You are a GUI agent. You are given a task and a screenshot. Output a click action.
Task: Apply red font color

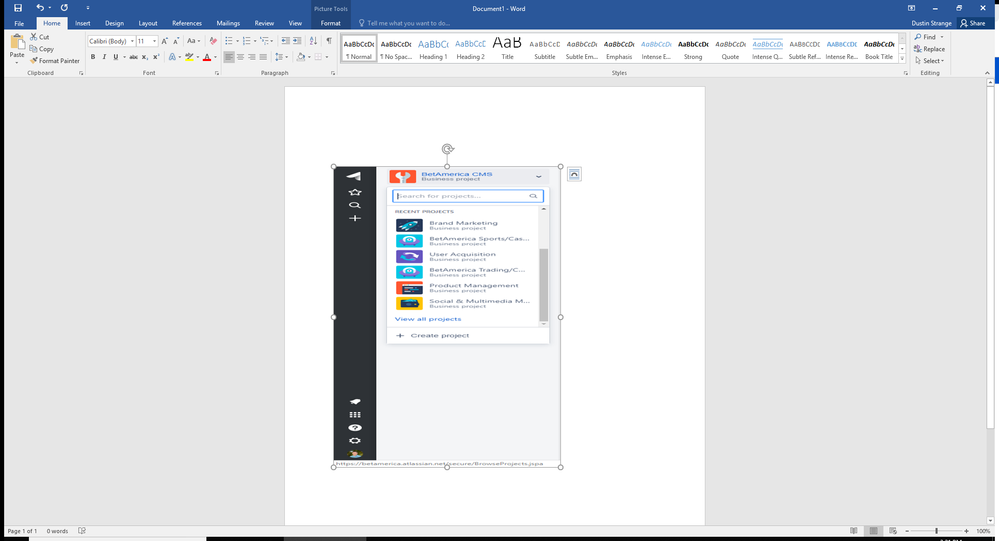point(206,57)
